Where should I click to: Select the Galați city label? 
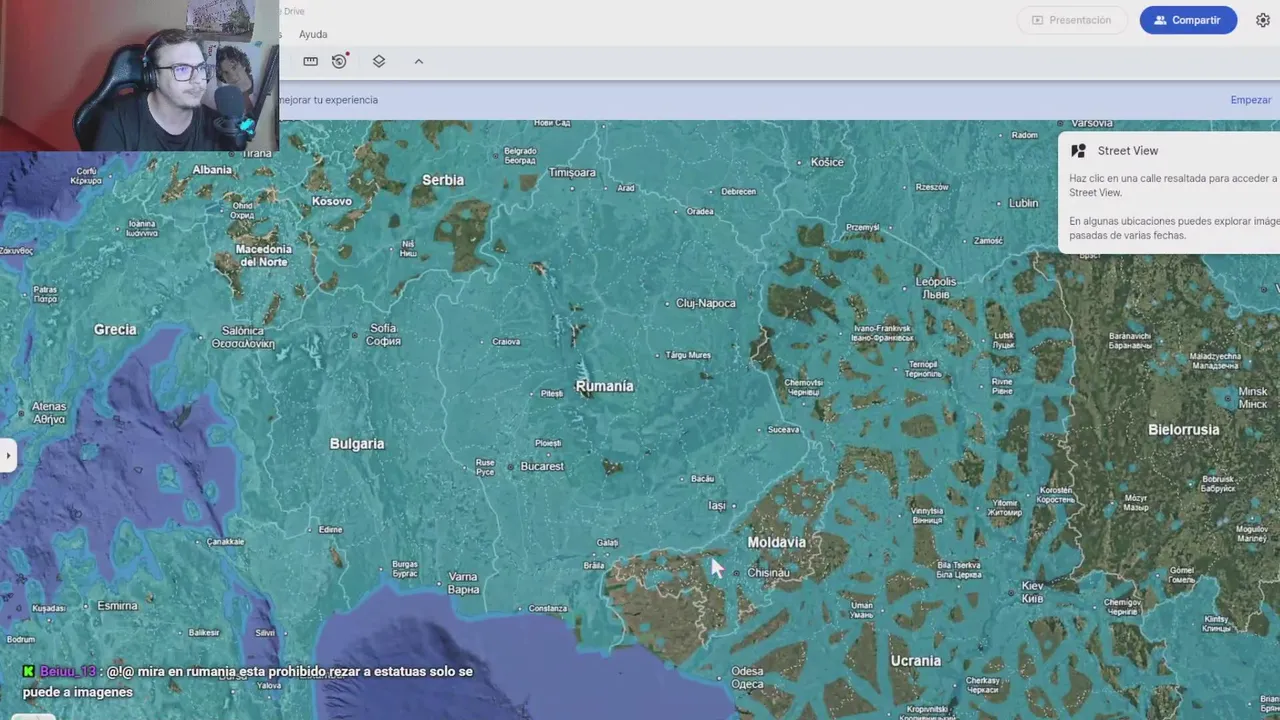[607, 543]
